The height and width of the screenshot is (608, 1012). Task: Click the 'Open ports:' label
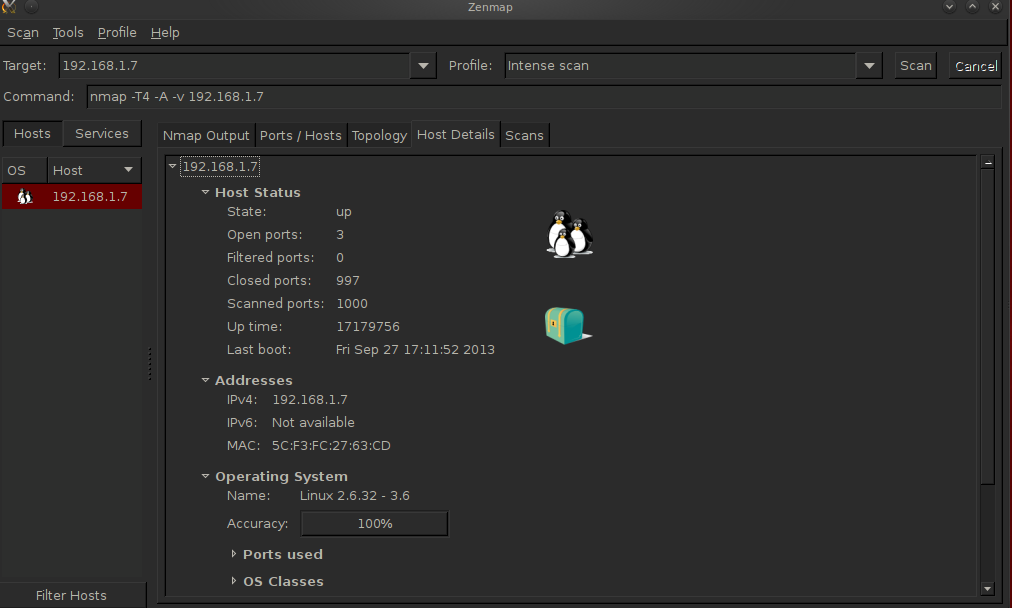pos(265,235)
